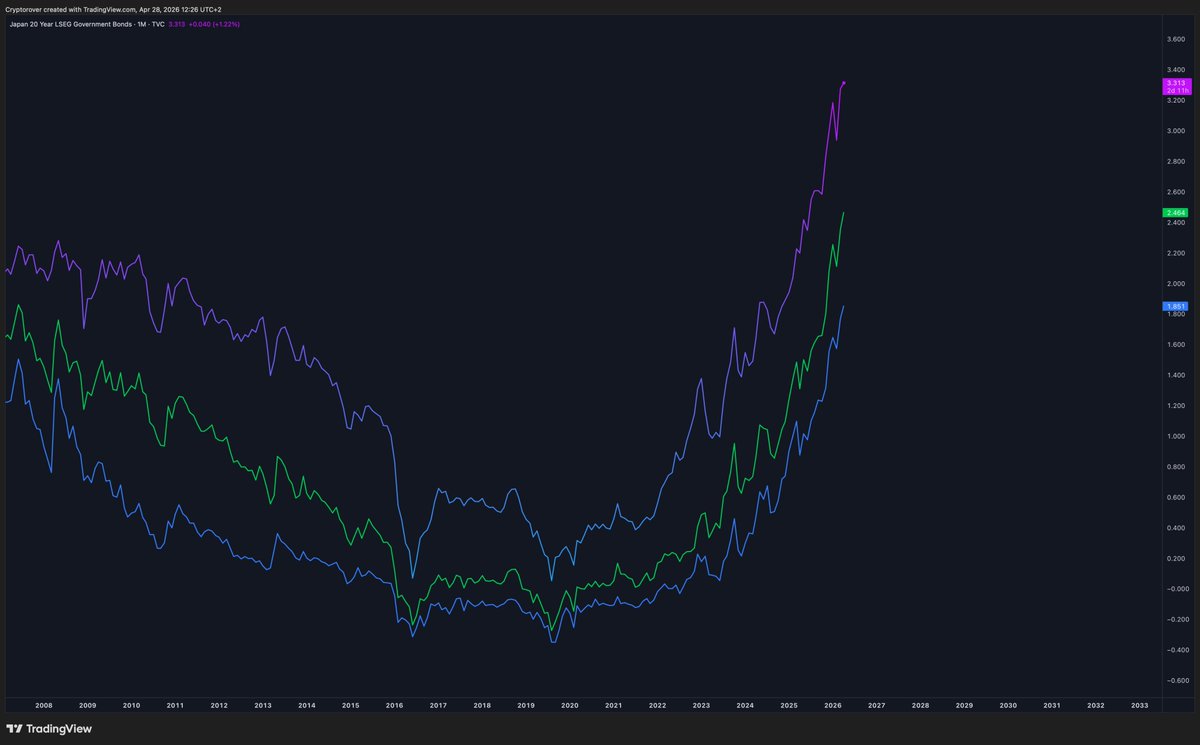Click the 2020 year label on time axis
The image size is (1200, 745).
pos(570,705)
